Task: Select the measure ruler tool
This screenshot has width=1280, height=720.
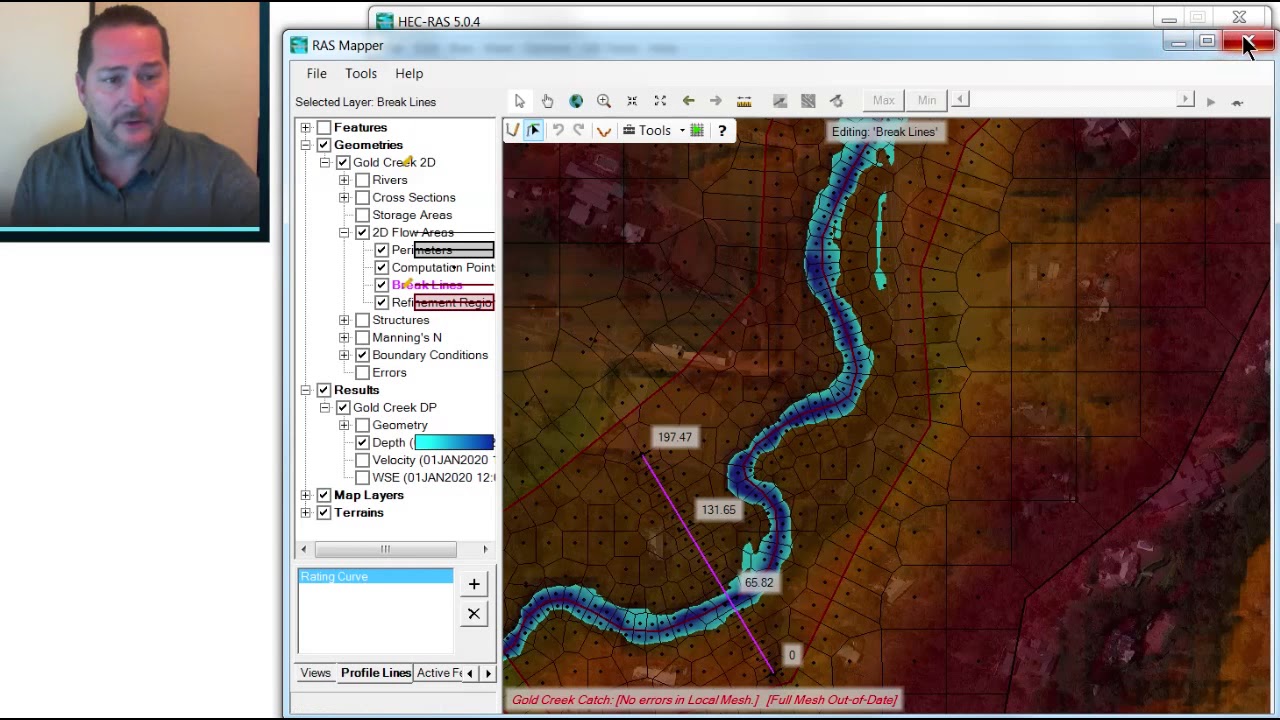Action: [x=744, y=101]
